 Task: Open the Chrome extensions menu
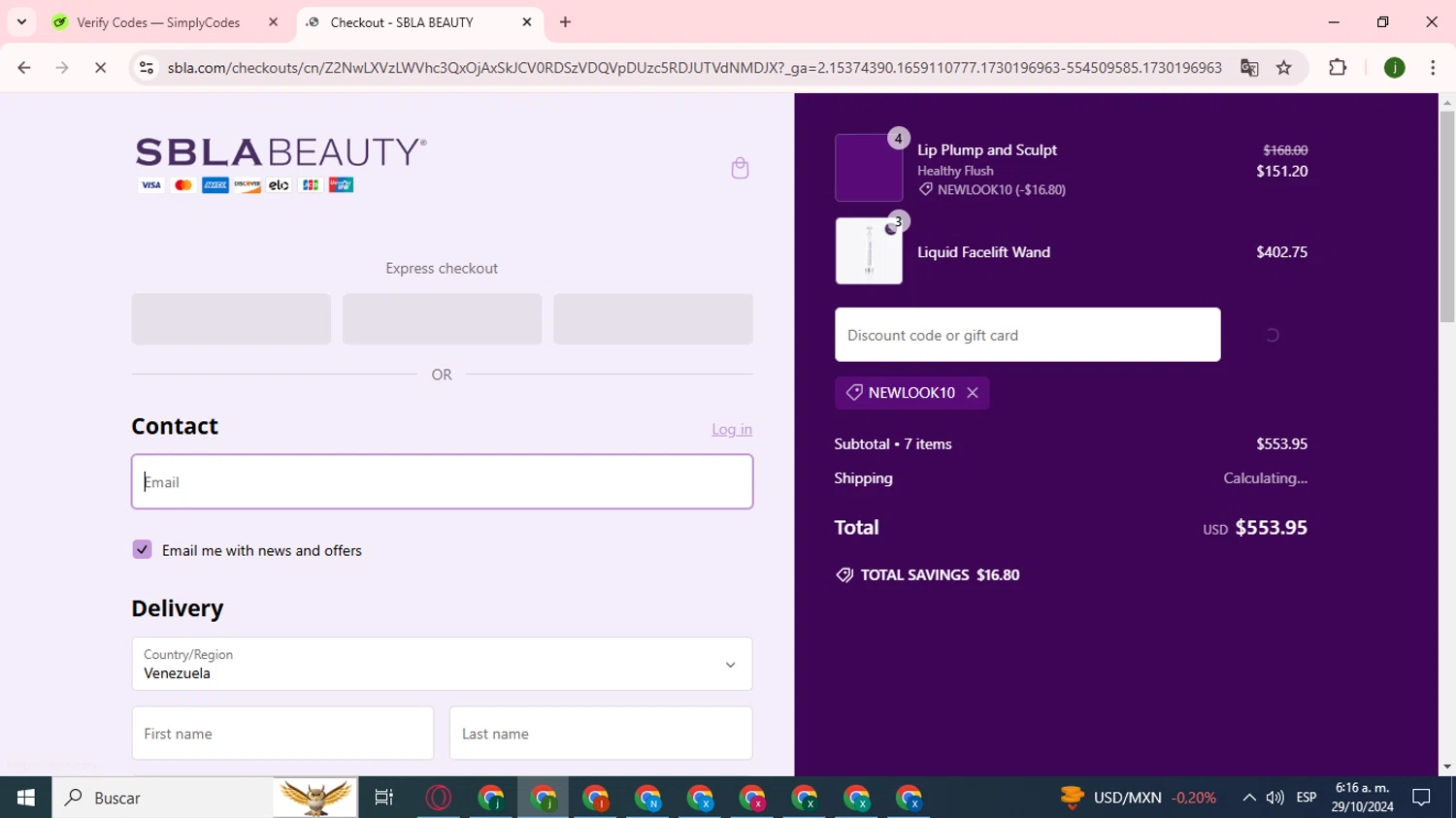[x=1338, y=67]
